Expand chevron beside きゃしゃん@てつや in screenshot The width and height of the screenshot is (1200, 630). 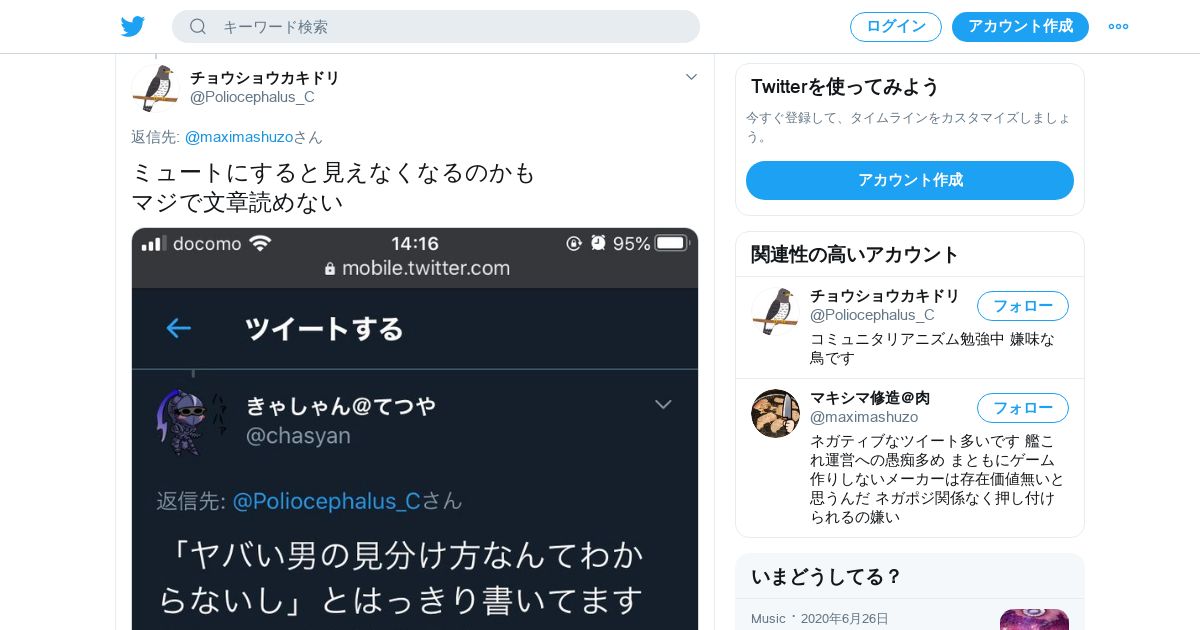(663, 404)
